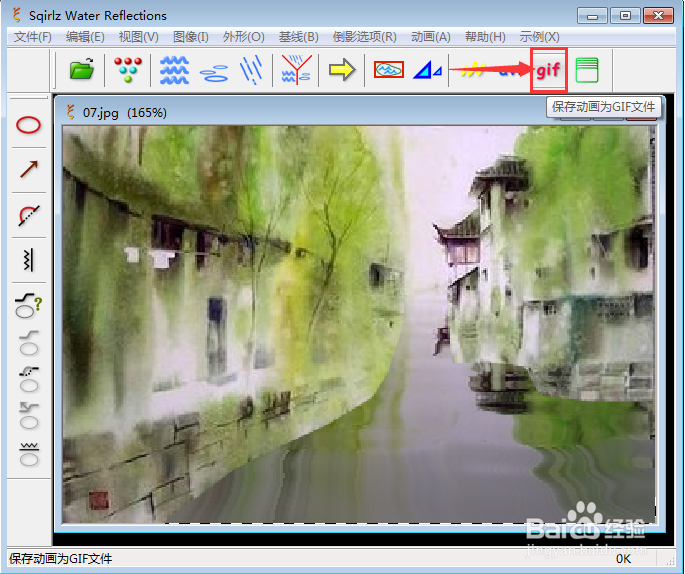Open the 帮助(H) menu
Viewport: 685px width, 574px height.
coord(485,37)
